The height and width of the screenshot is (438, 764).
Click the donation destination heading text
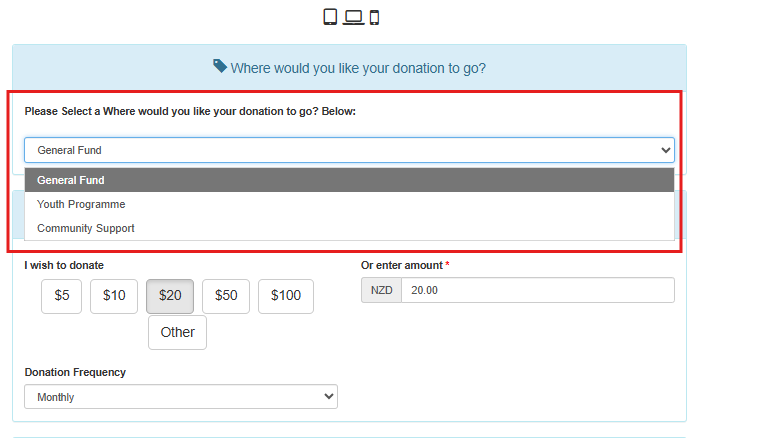point(358,68)
